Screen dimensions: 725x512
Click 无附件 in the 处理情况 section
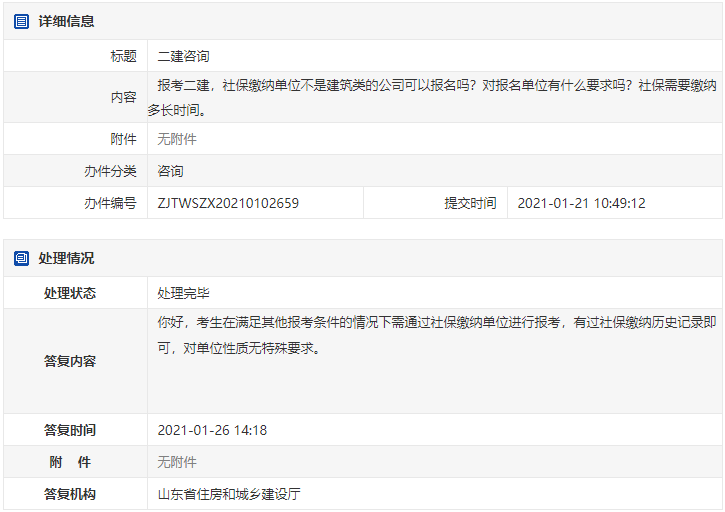[177, 462]
